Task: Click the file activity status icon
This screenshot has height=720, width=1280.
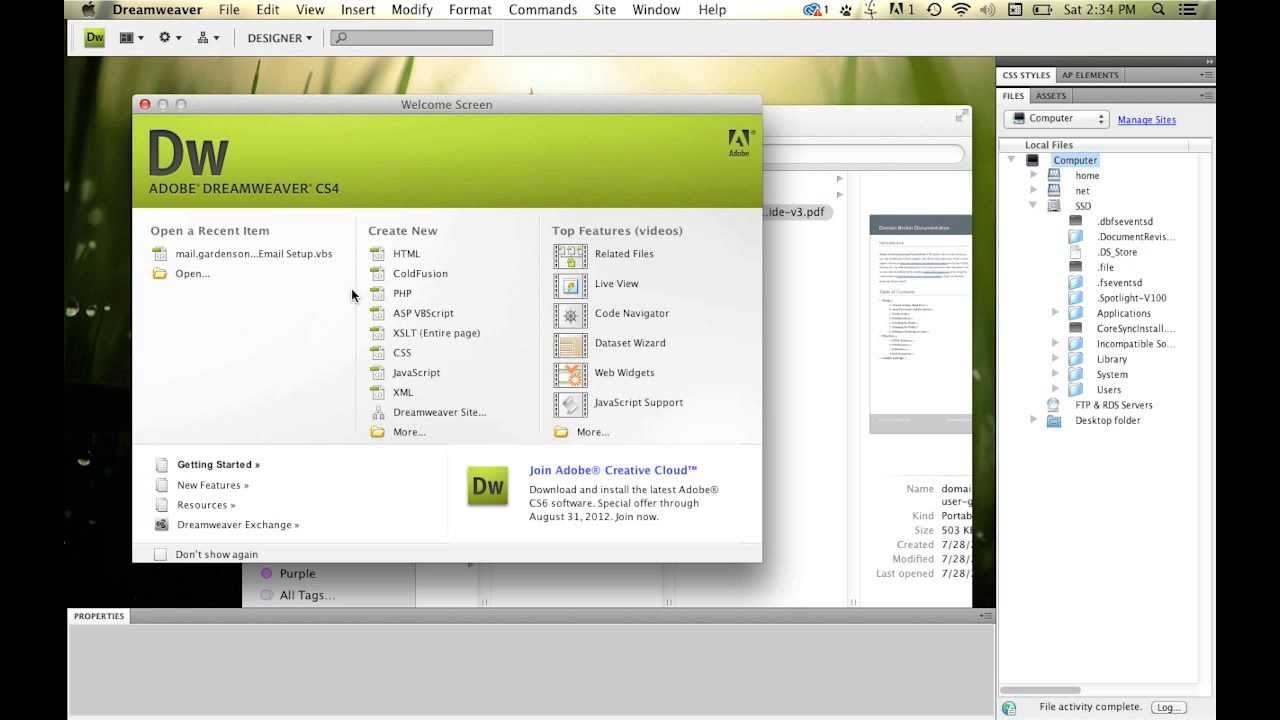Action: point(1009,707)
